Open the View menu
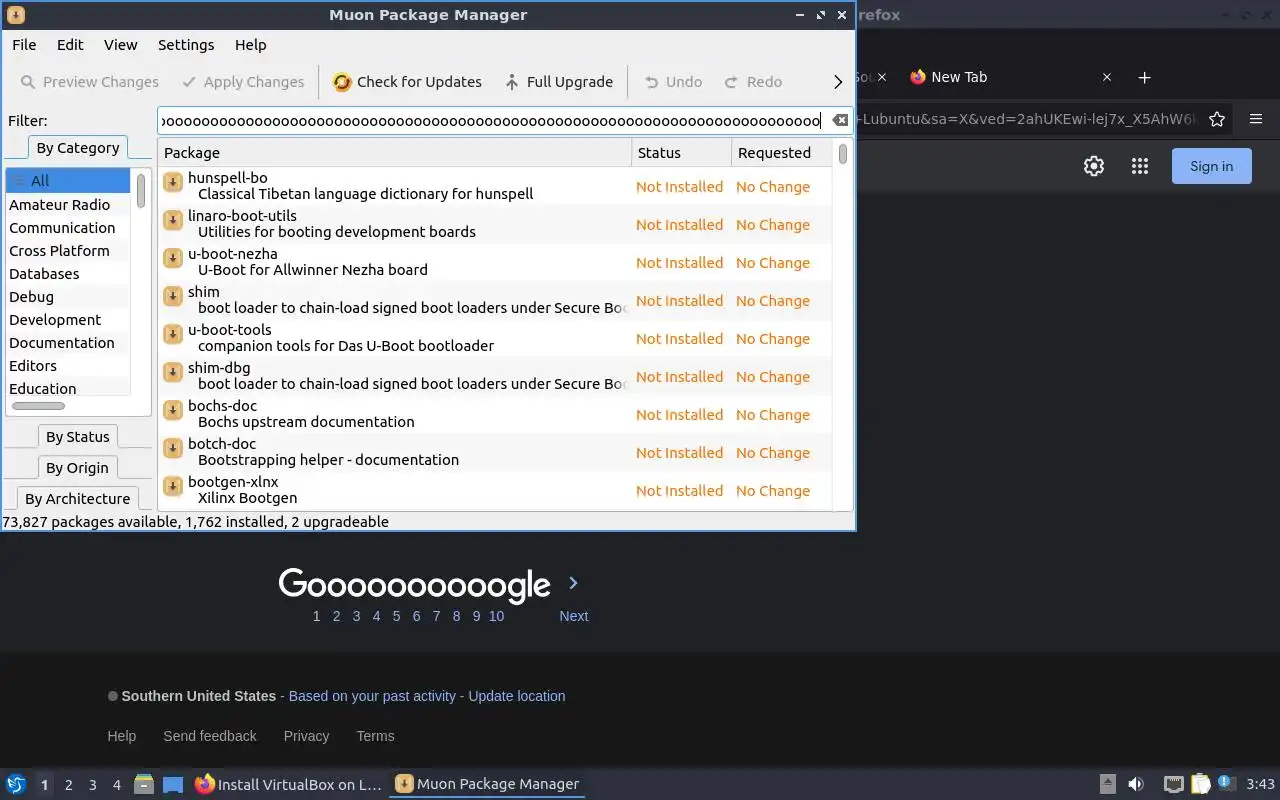 120,45
